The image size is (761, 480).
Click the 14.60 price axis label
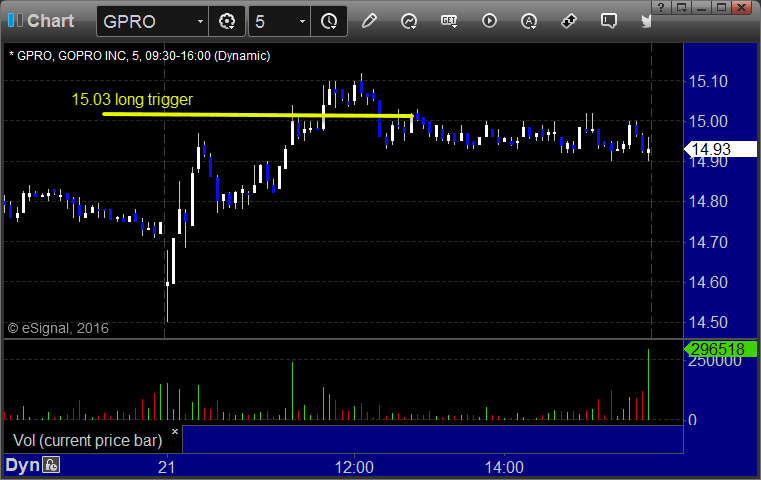708,282
